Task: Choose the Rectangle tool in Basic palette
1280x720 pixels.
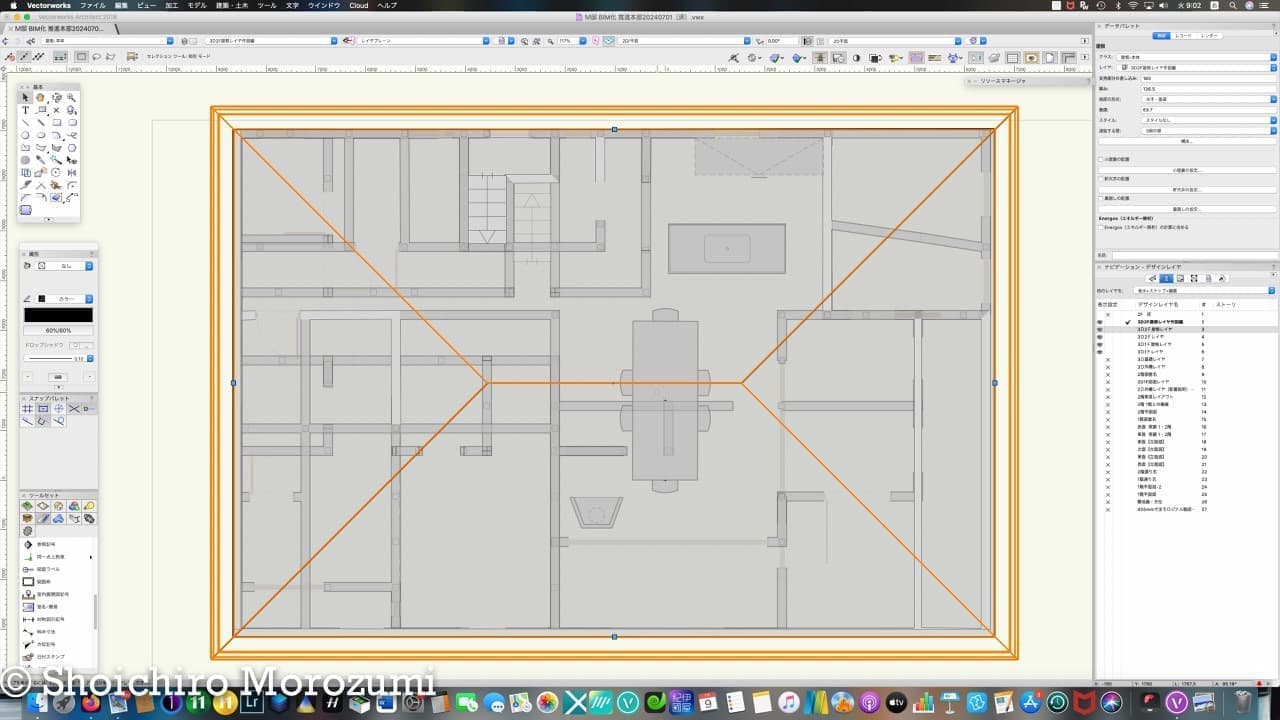Action: click(57, 123)
